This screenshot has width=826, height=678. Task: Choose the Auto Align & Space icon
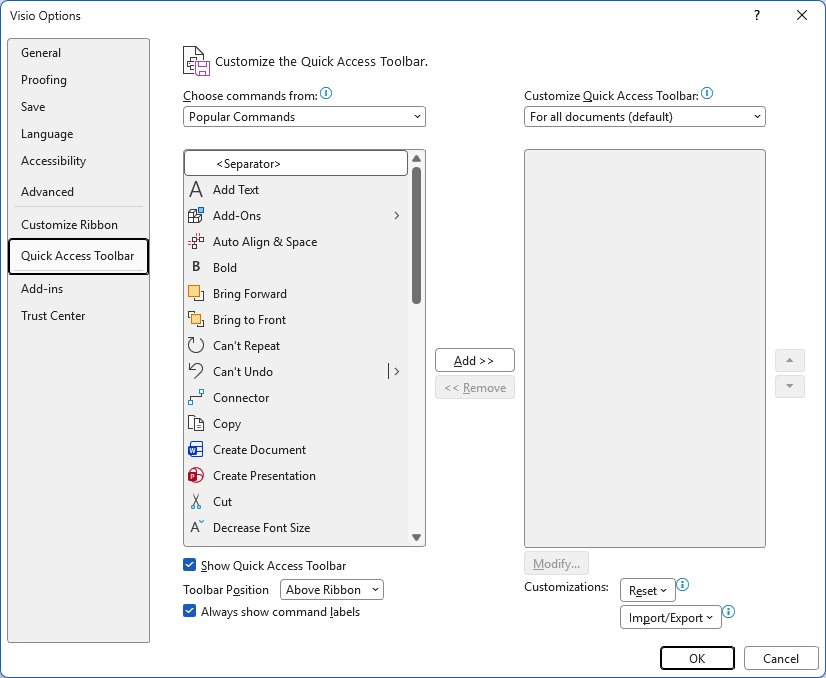coord(196,242)
